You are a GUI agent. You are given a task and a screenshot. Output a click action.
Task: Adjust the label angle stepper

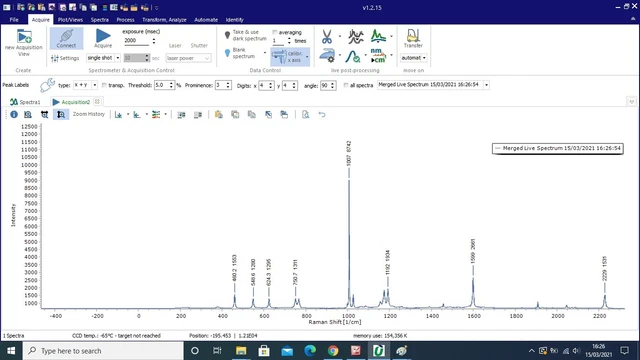[x=333, y=85]
